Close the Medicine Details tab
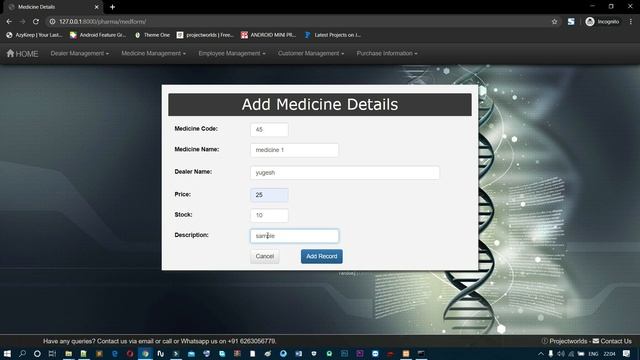 coord(97,7)
